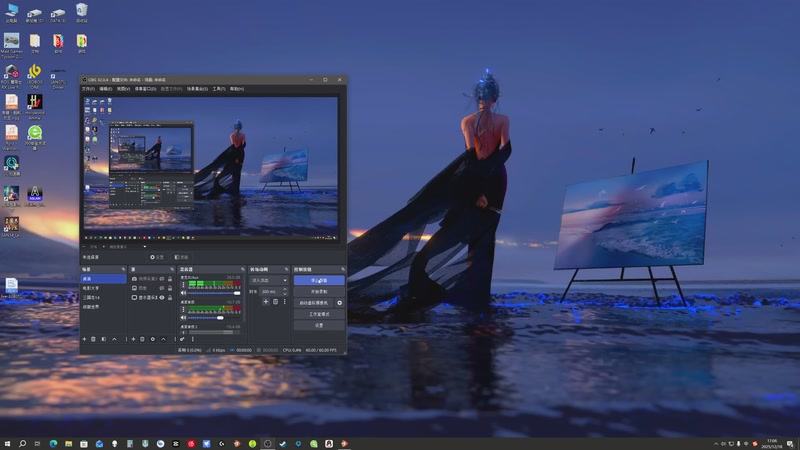Viewport: 800px width, 450px height.
Task: Pop out the Scene Transitions dock icon
Action: coord(286,269)
